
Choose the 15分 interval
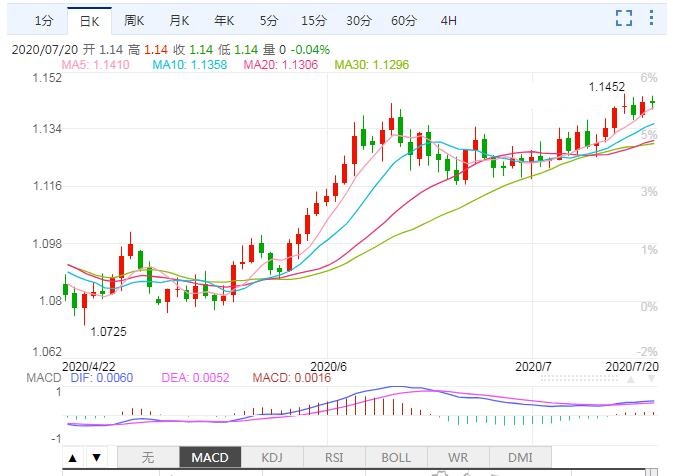click(x=314, y=20)
